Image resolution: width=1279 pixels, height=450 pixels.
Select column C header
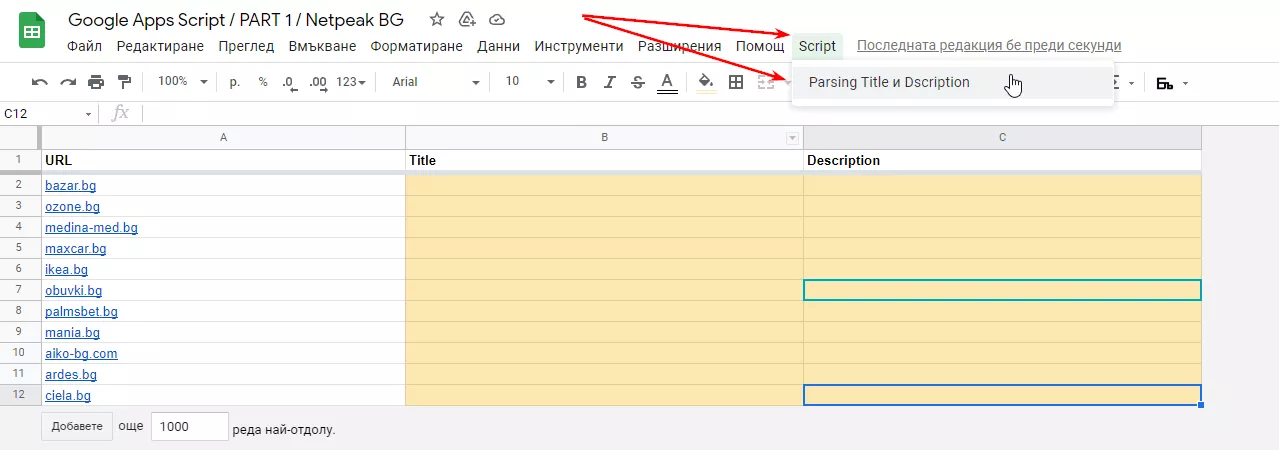(1002, 138)
